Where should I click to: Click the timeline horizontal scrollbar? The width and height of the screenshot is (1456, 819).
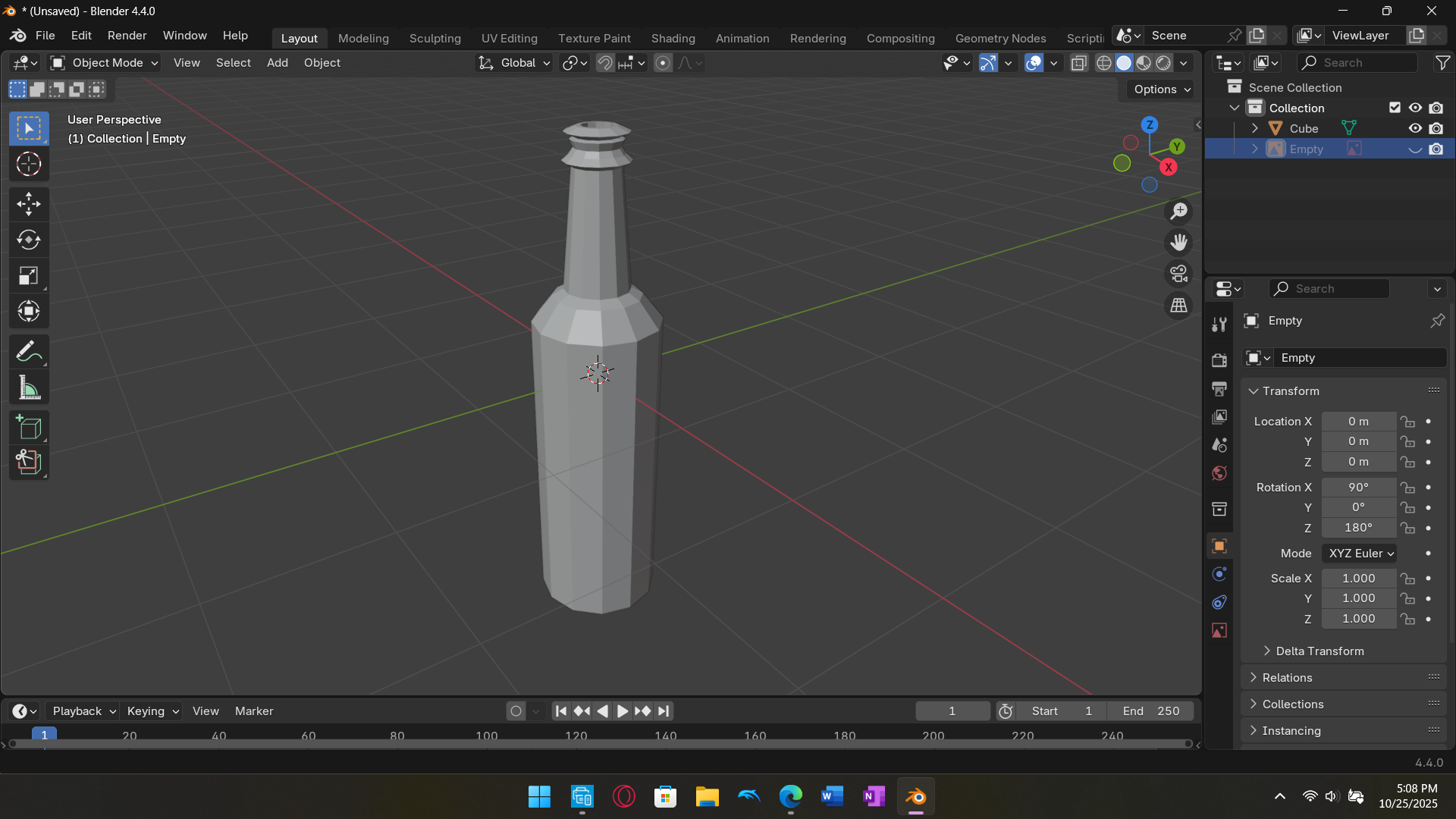click(x=602, y=744)
